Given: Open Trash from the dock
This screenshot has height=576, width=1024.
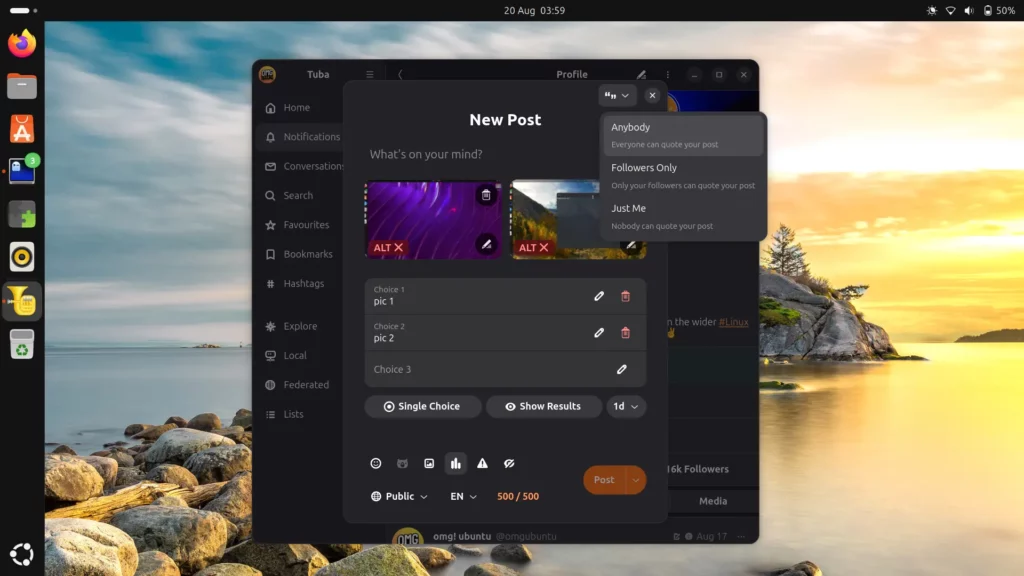Looking at the screenshot, I should [x=22, y=344].
